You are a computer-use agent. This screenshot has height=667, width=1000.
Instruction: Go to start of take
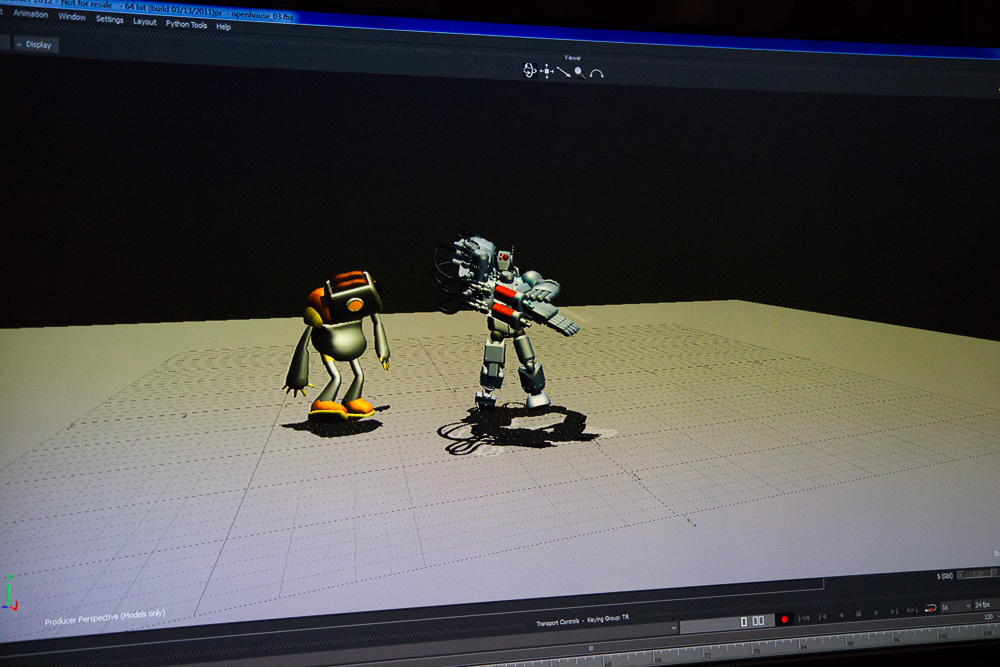[804, 617]
